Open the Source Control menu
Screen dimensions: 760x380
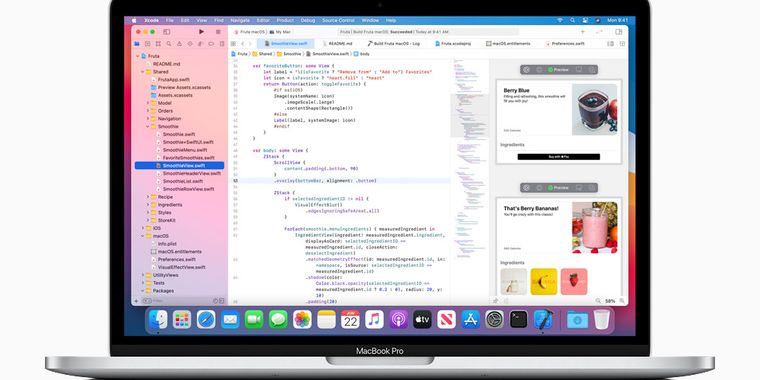338,20
